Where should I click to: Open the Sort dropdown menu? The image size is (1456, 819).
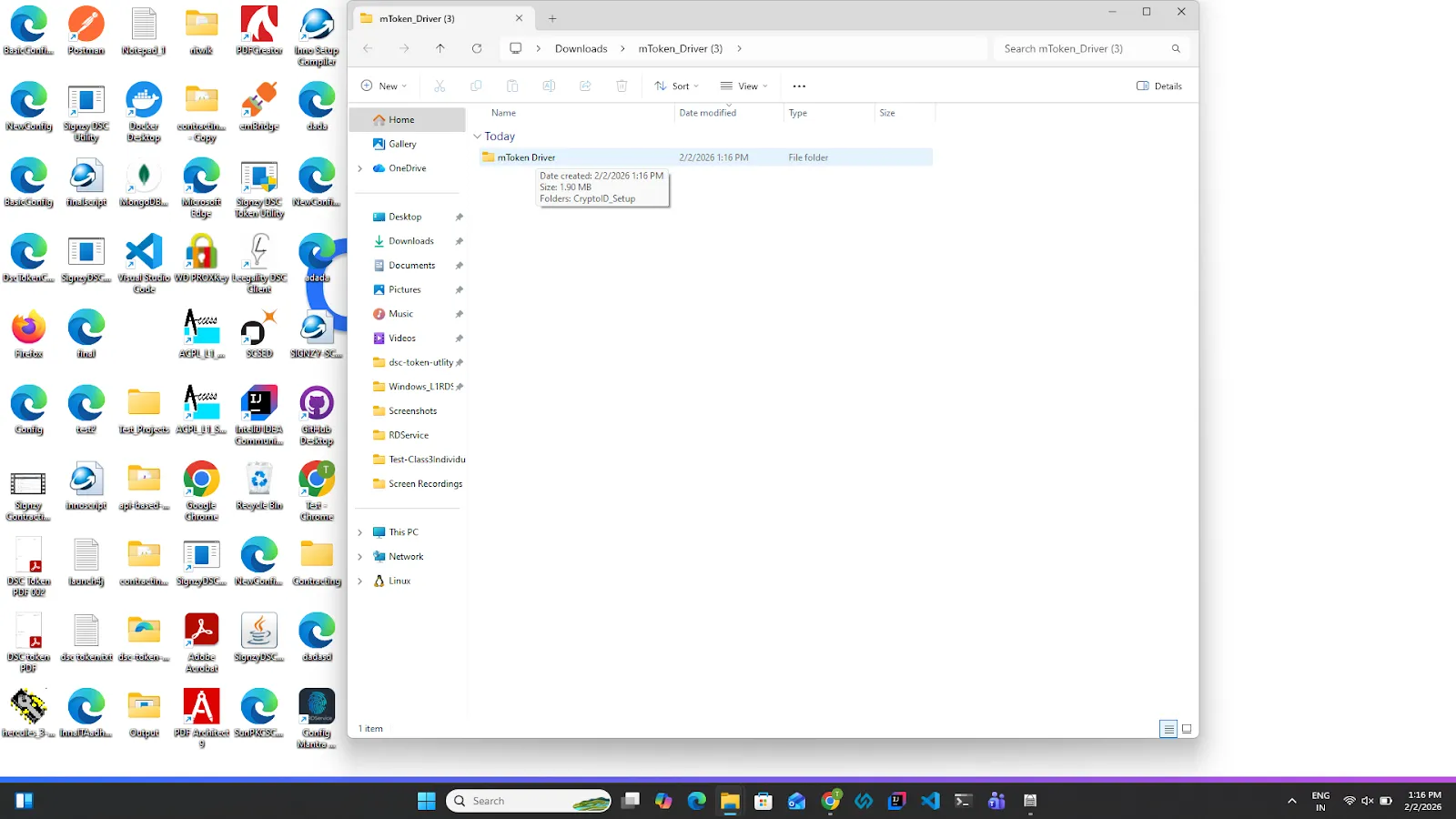(x=676, y=86)
